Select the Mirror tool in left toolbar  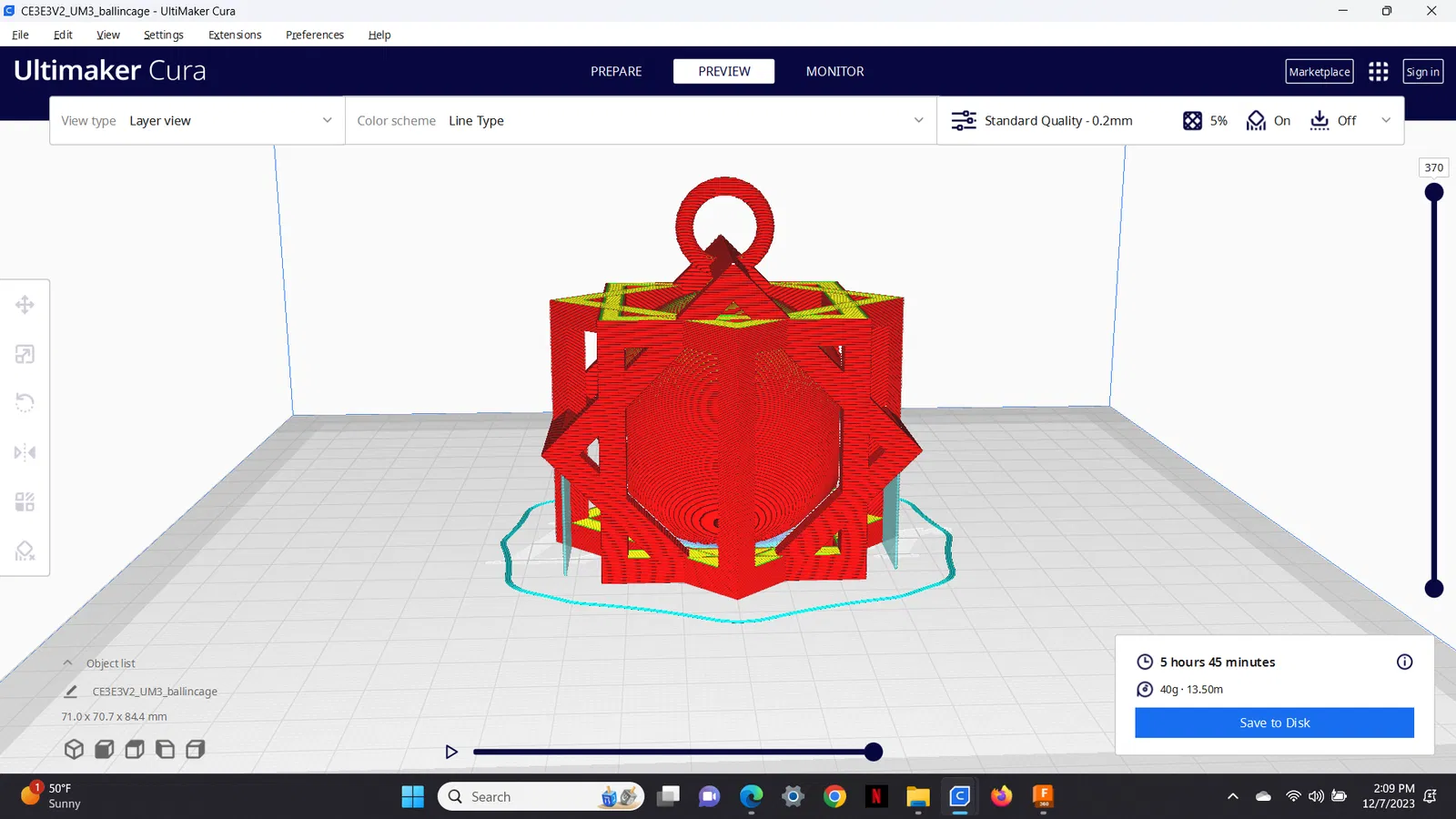(25, 452)
